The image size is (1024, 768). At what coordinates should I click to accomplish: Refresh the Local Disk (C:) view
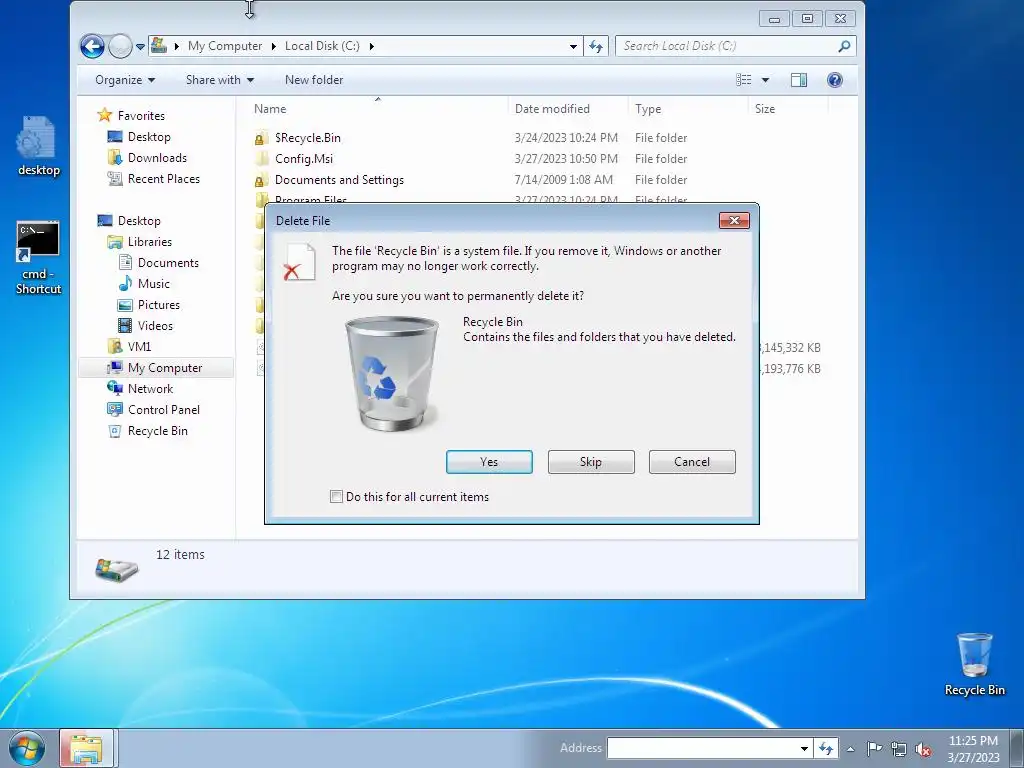click(x=596, y=46)
